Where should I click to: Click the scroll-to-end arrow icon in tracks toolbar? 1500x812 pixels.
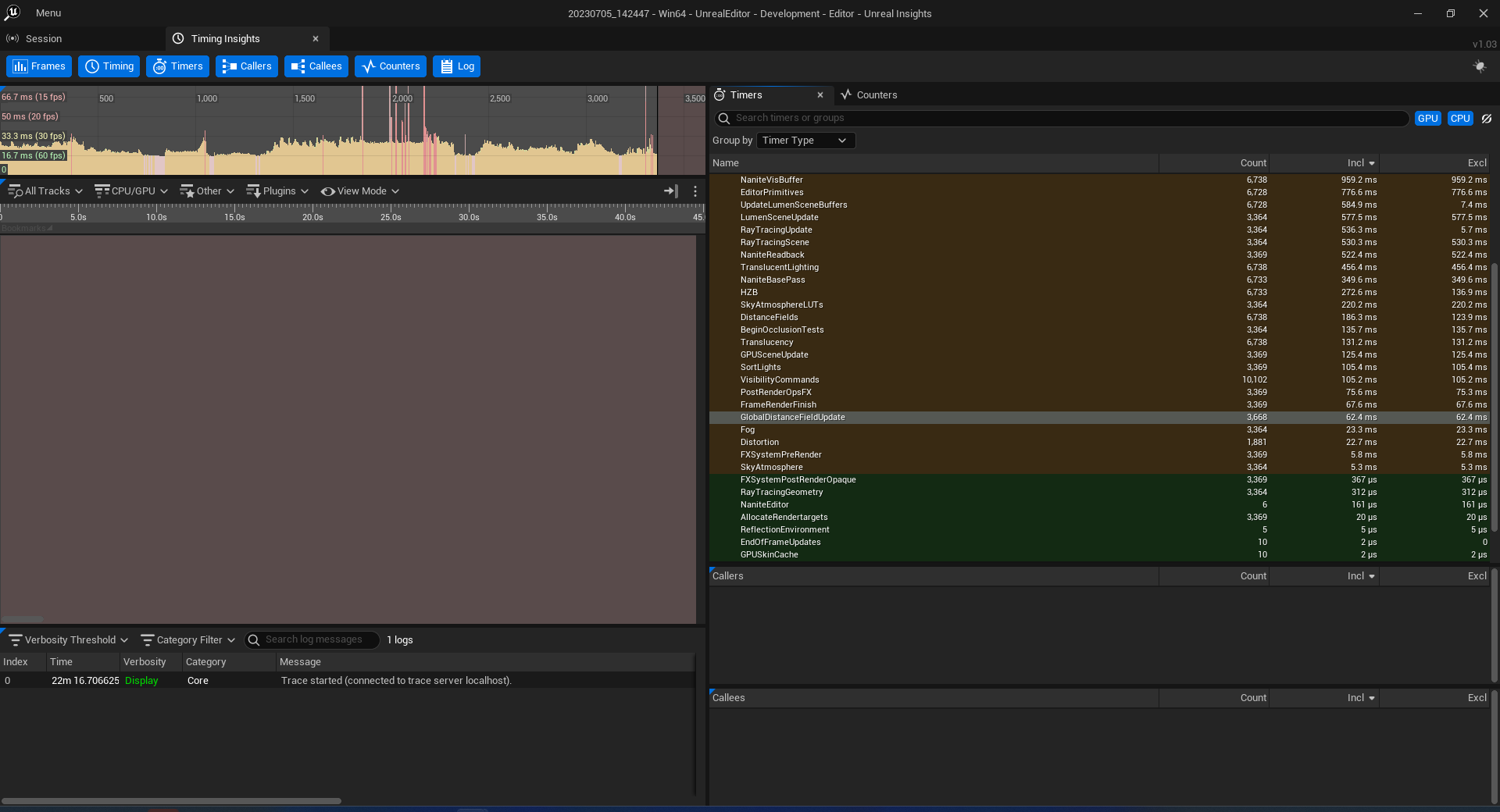[670, 191]
